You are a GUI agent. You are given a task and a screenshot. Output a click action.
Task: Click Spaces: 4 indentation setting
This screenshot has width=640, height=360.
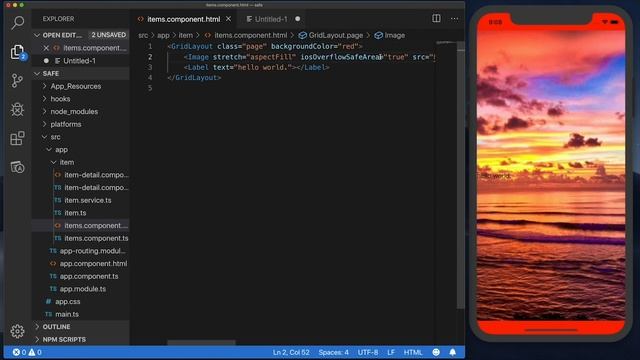(x=333, y=352)
